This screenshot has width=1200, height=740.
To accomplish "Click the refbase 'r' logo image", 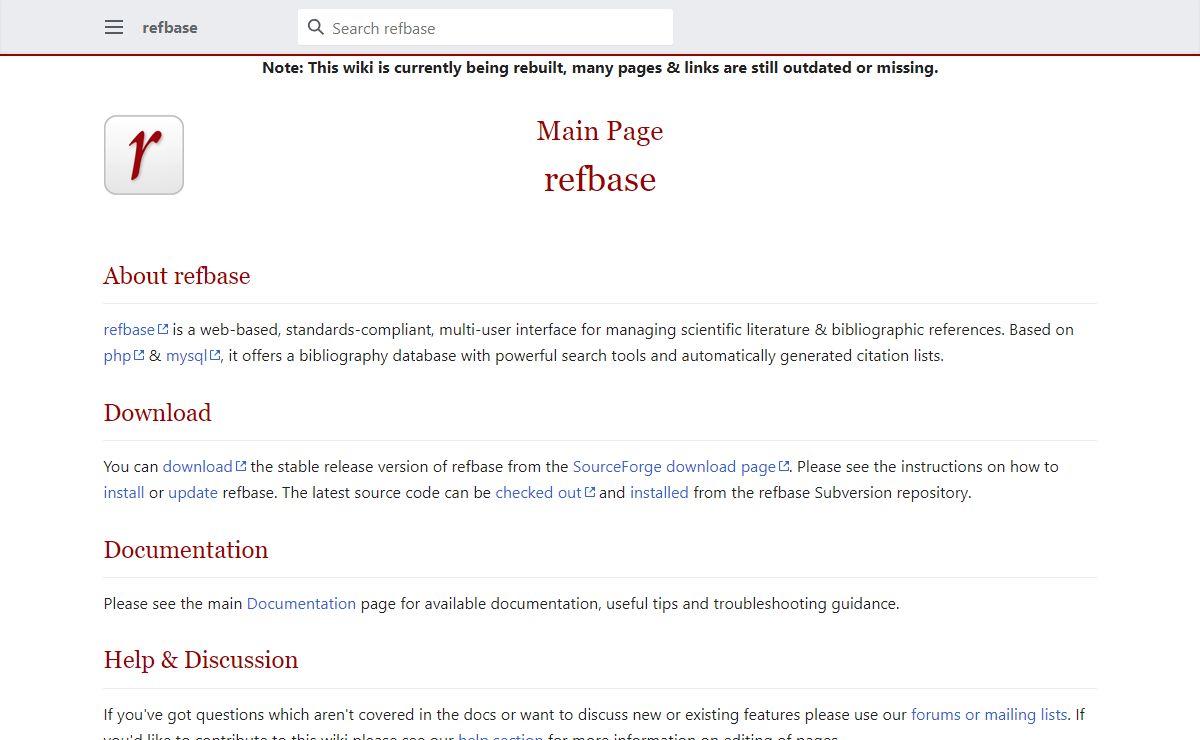I will (x=144, y=155).
